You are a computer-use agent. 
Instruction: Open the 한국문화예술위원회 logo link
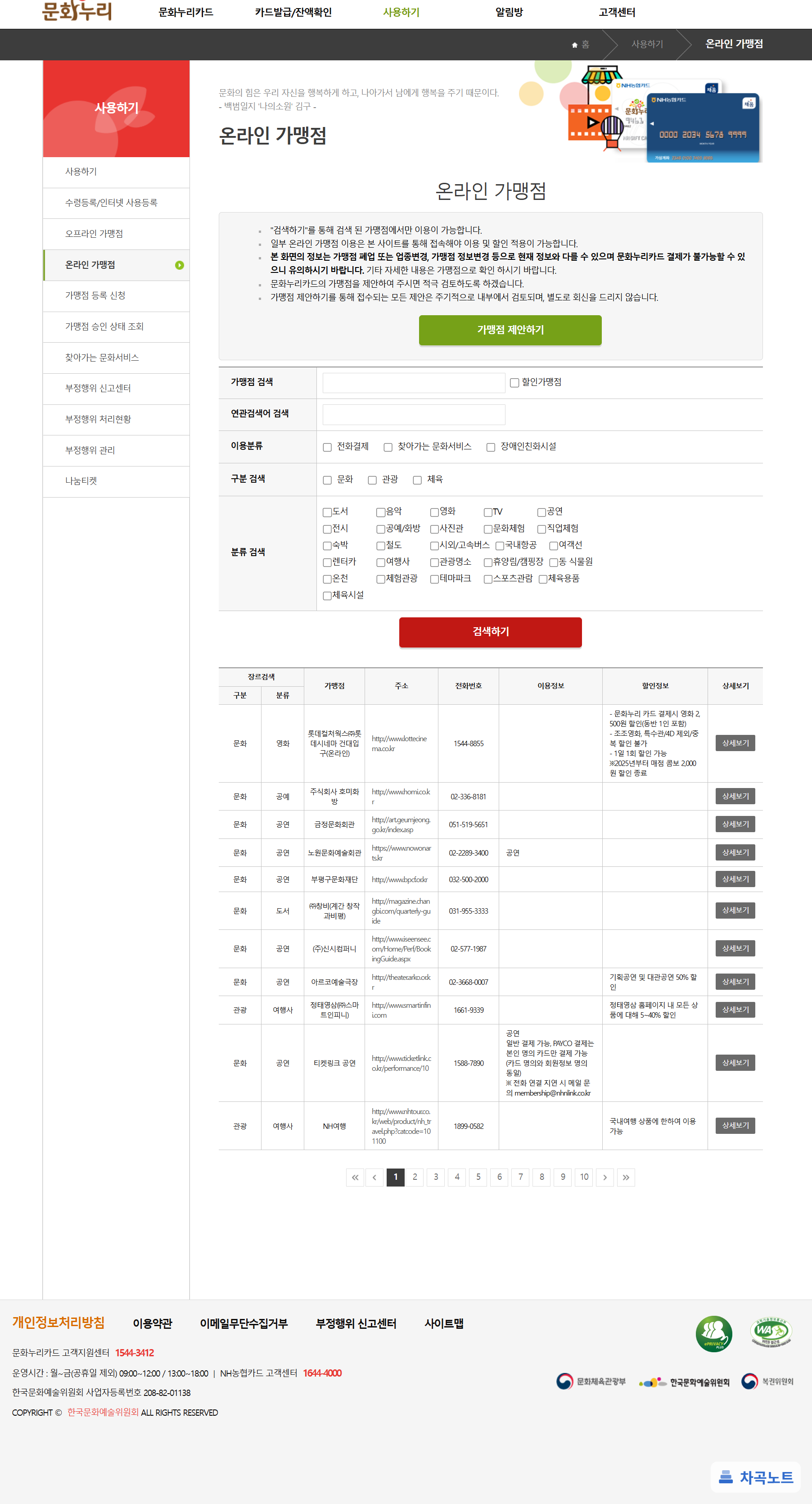point(684,1382)
